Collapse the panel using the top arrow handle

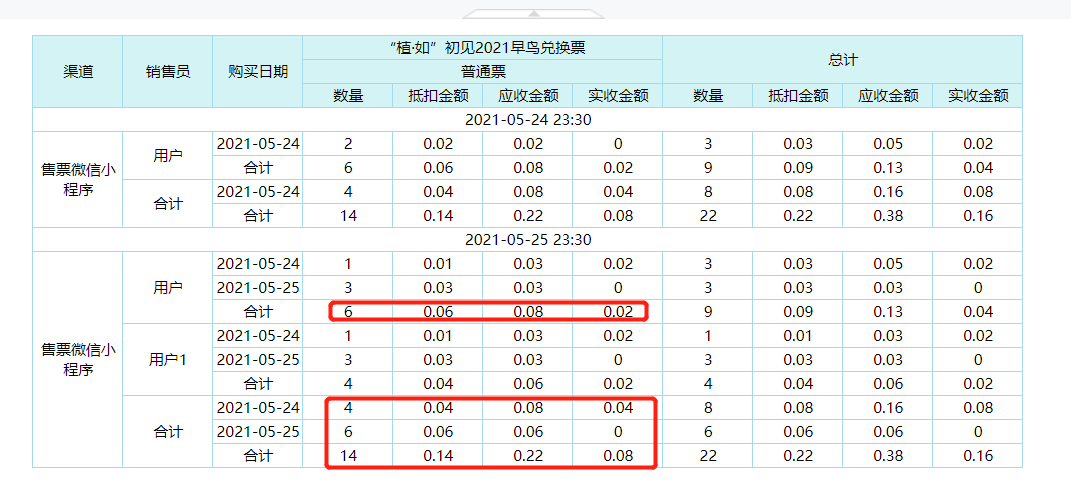534,13
